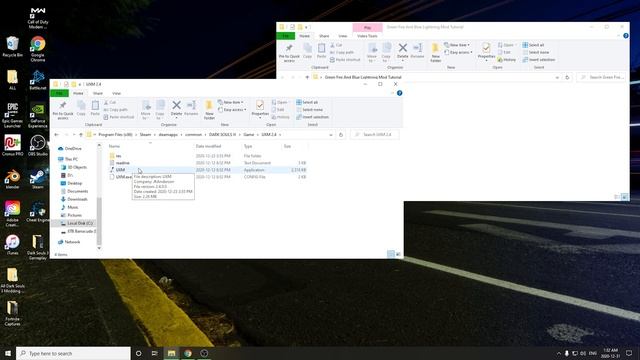The width and height of the screenshot is (640, 360).
Task: Select This PC in the navigation pane
Action: tap(71, 159)
